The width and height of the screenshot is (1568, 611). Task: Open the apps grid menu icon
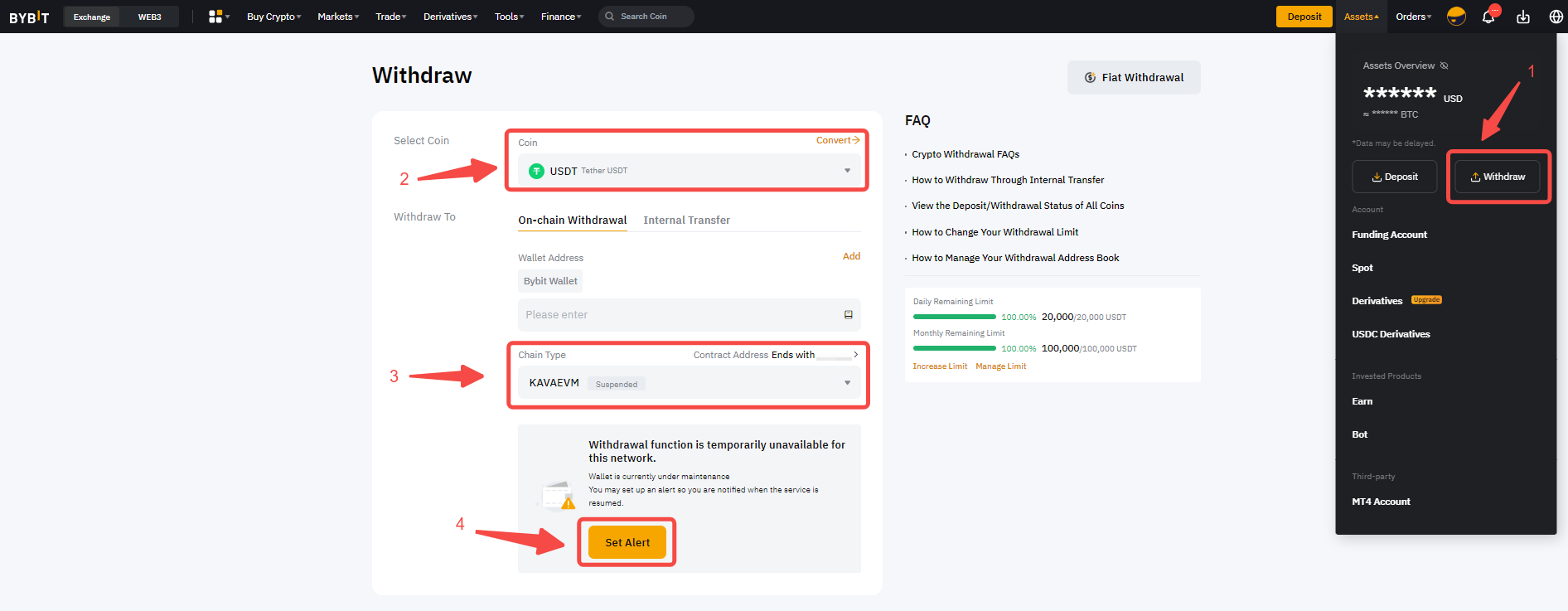215,17
